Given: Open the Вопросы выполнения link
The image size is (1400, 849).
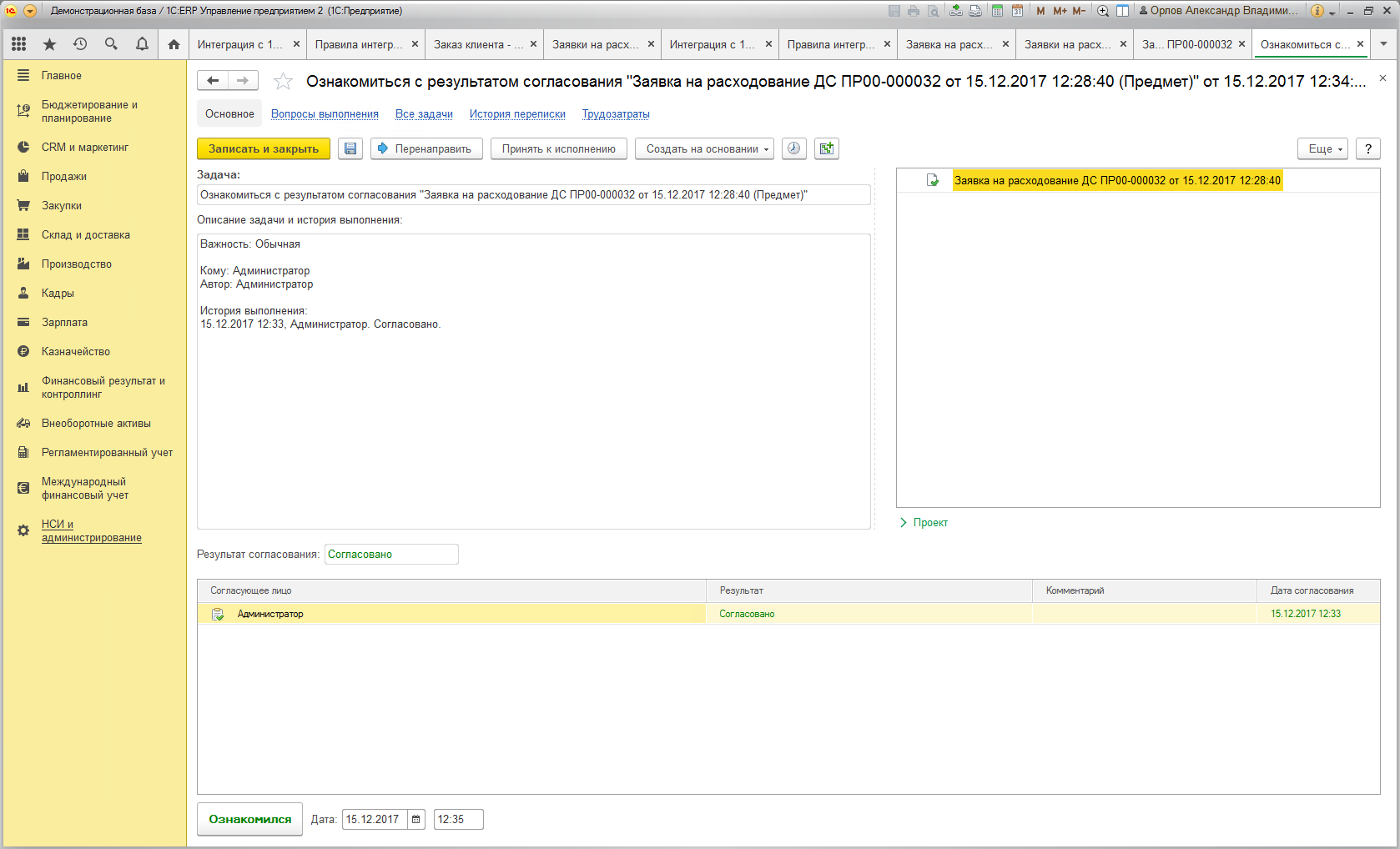Looking at the screenshot, I should click(325, 114).
